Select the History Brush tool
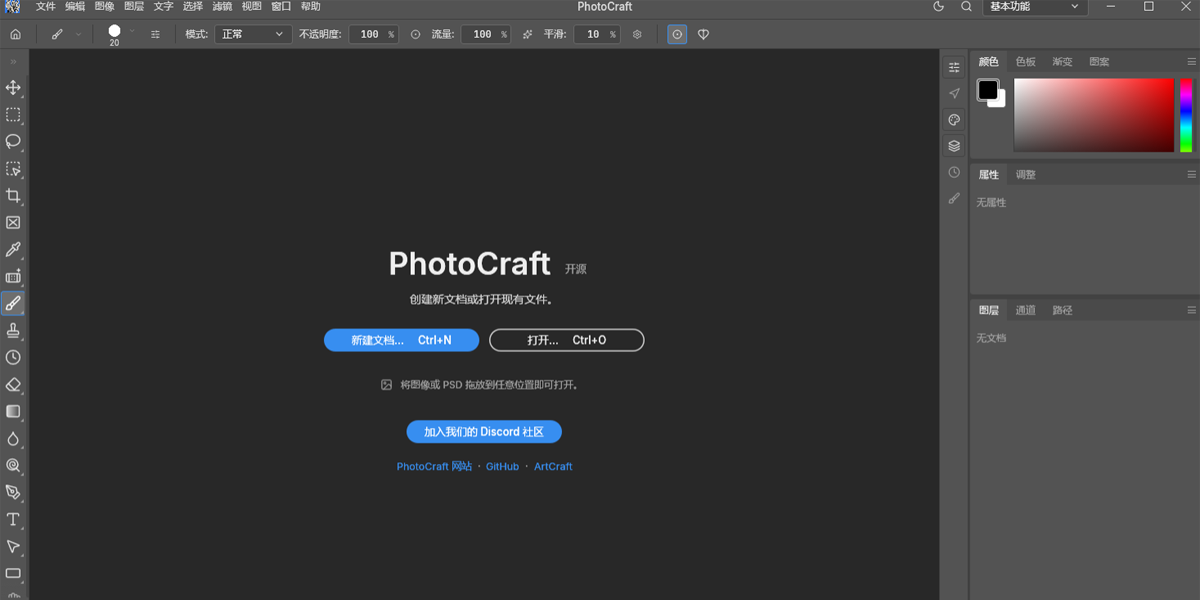1200x600 pixels. click(13, 357)
